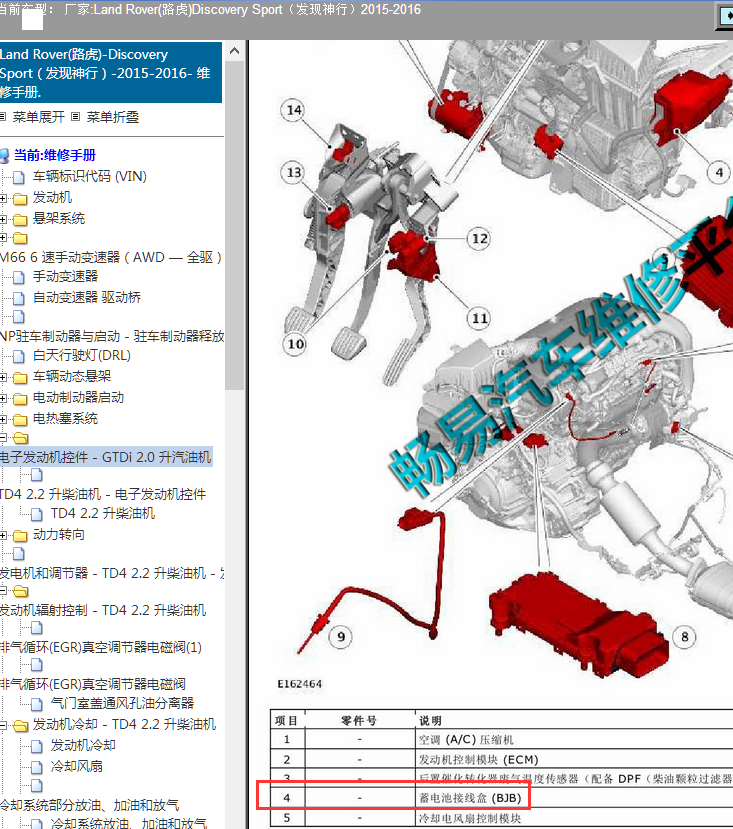The width and height of the screenshot is (733, 829).
Task: Open 排气循环(EGR)真空调节器电磁阀 entry without (1)
Action: click(x=93, y=684)
